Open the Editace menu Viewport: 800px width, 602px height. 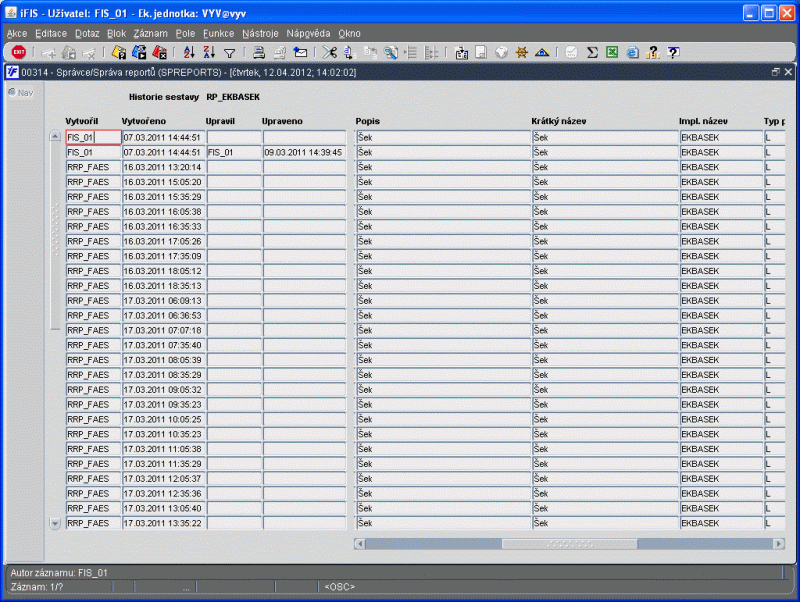pyautogui.click(x=51, y=33)
